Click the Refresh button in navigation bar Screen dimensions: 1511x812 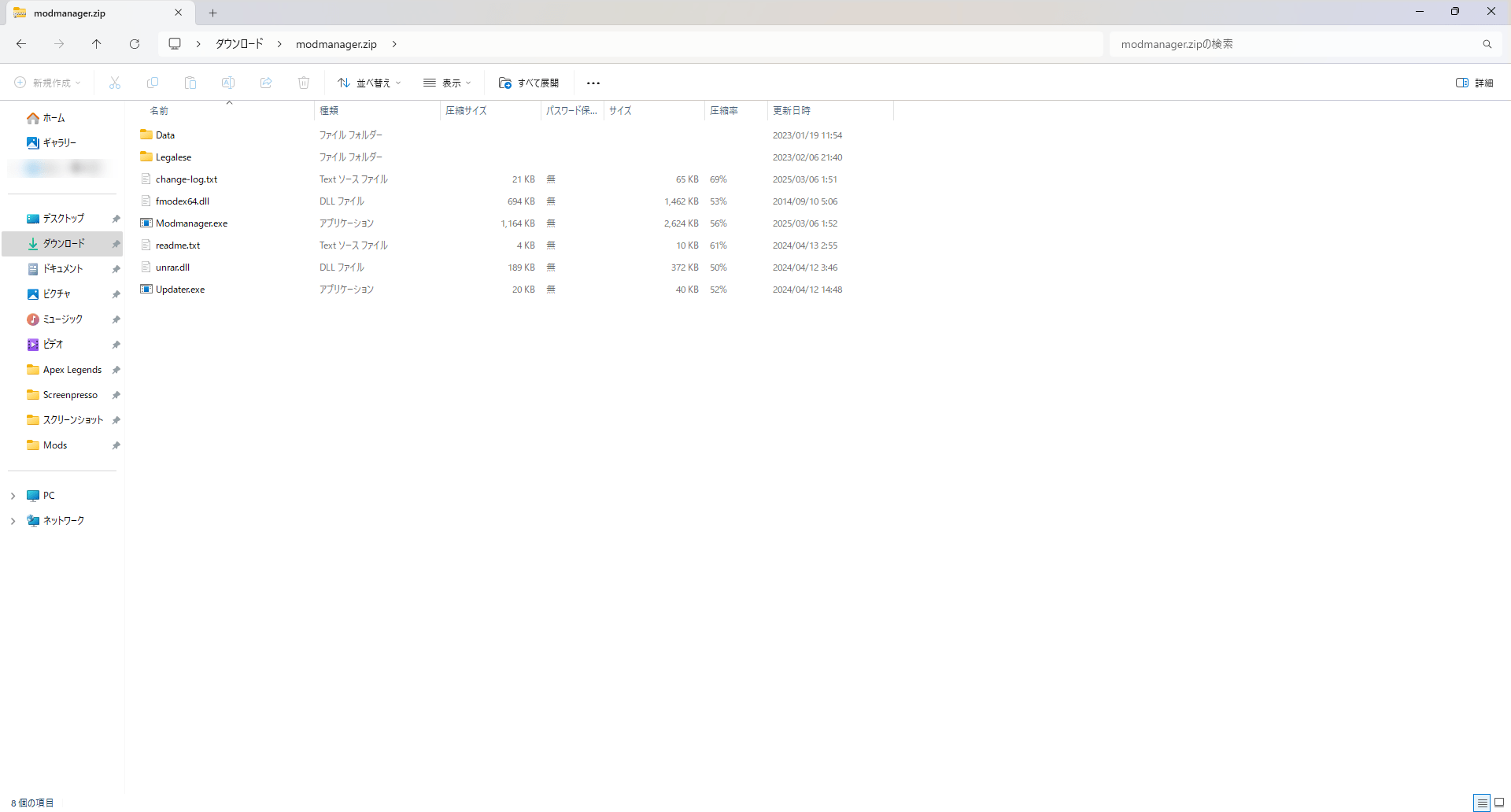(x=135, y=44)
